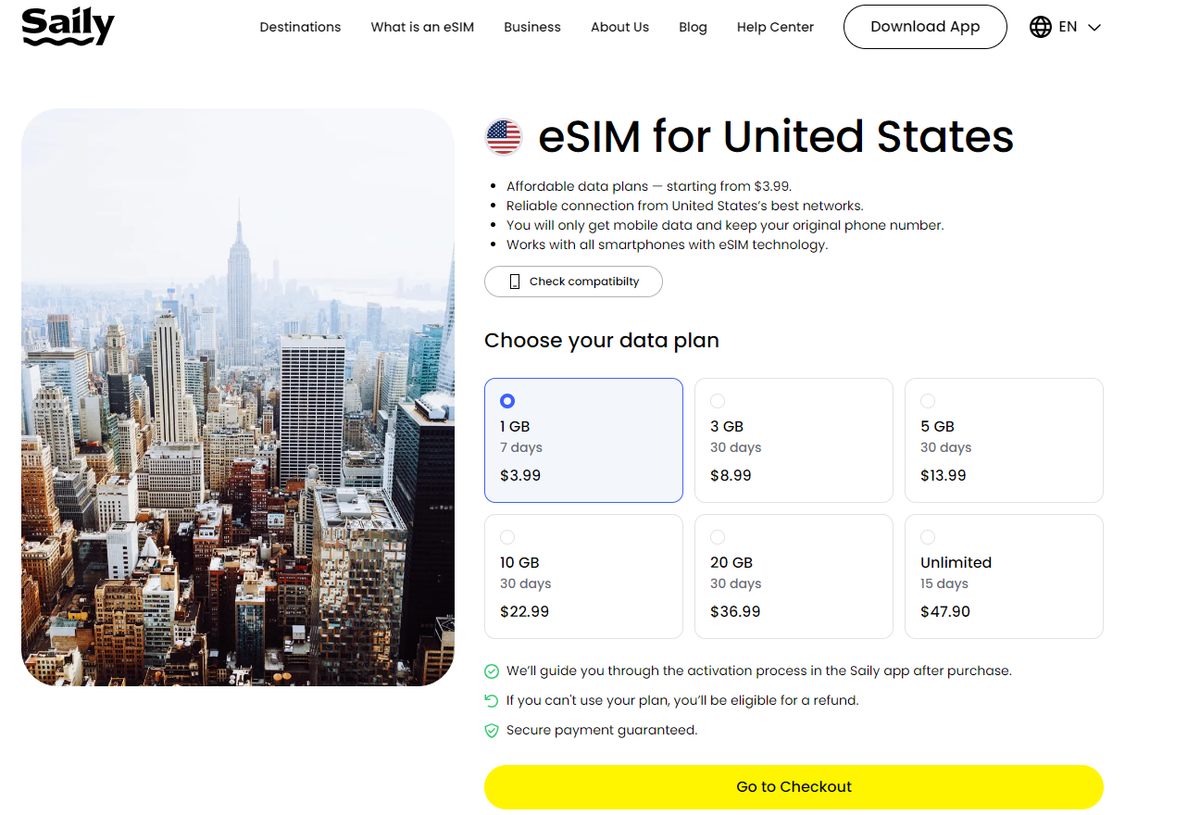
Task: Open the What is an eSIM page
Action: tap(422, 27)
